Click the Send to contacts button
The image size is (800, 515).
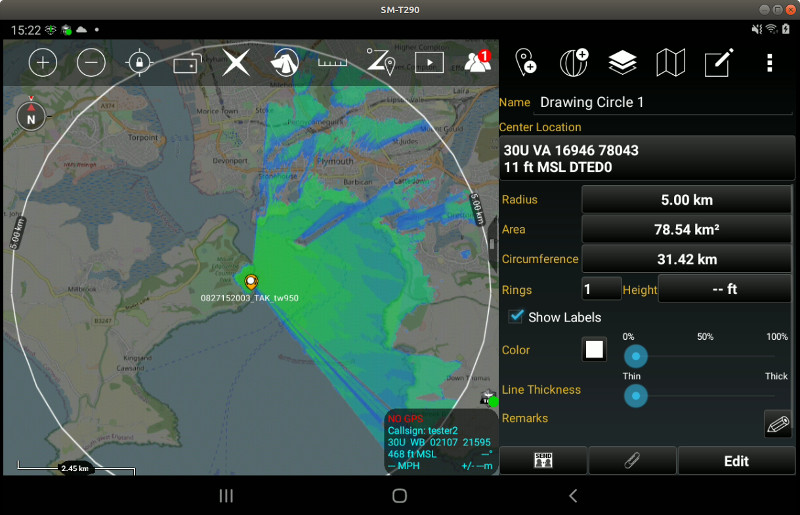pos(543,461)
